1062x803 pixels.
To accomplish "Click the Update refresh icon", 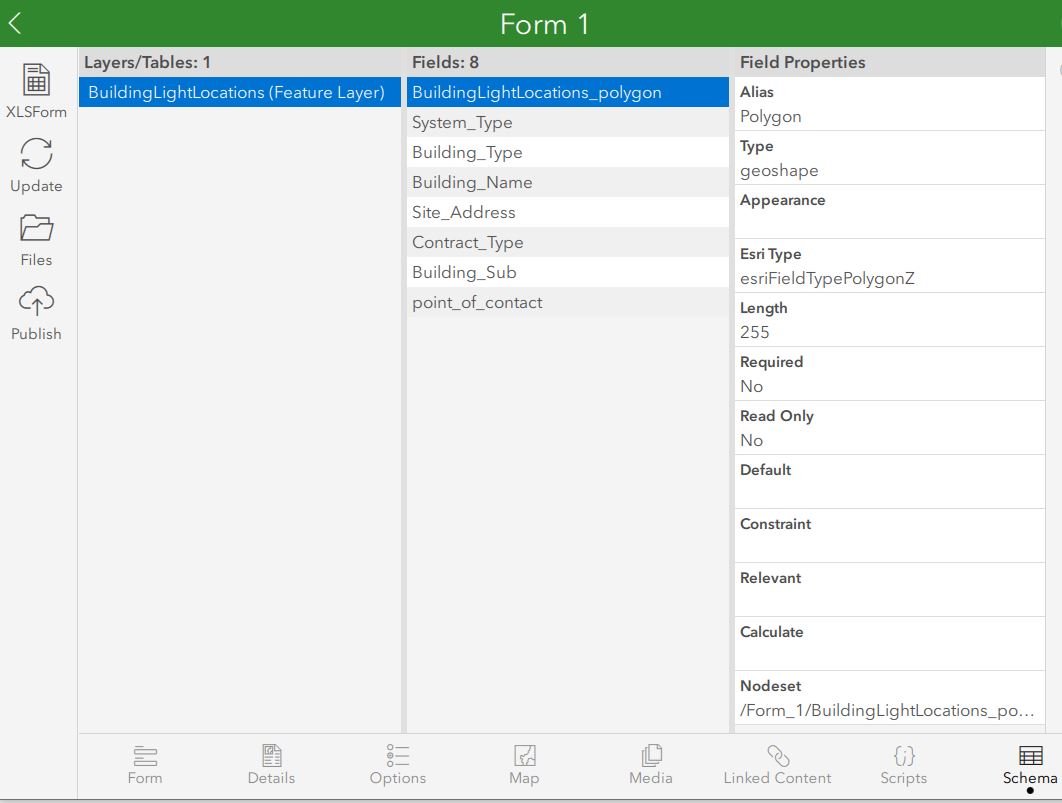I will click(36, 155).
